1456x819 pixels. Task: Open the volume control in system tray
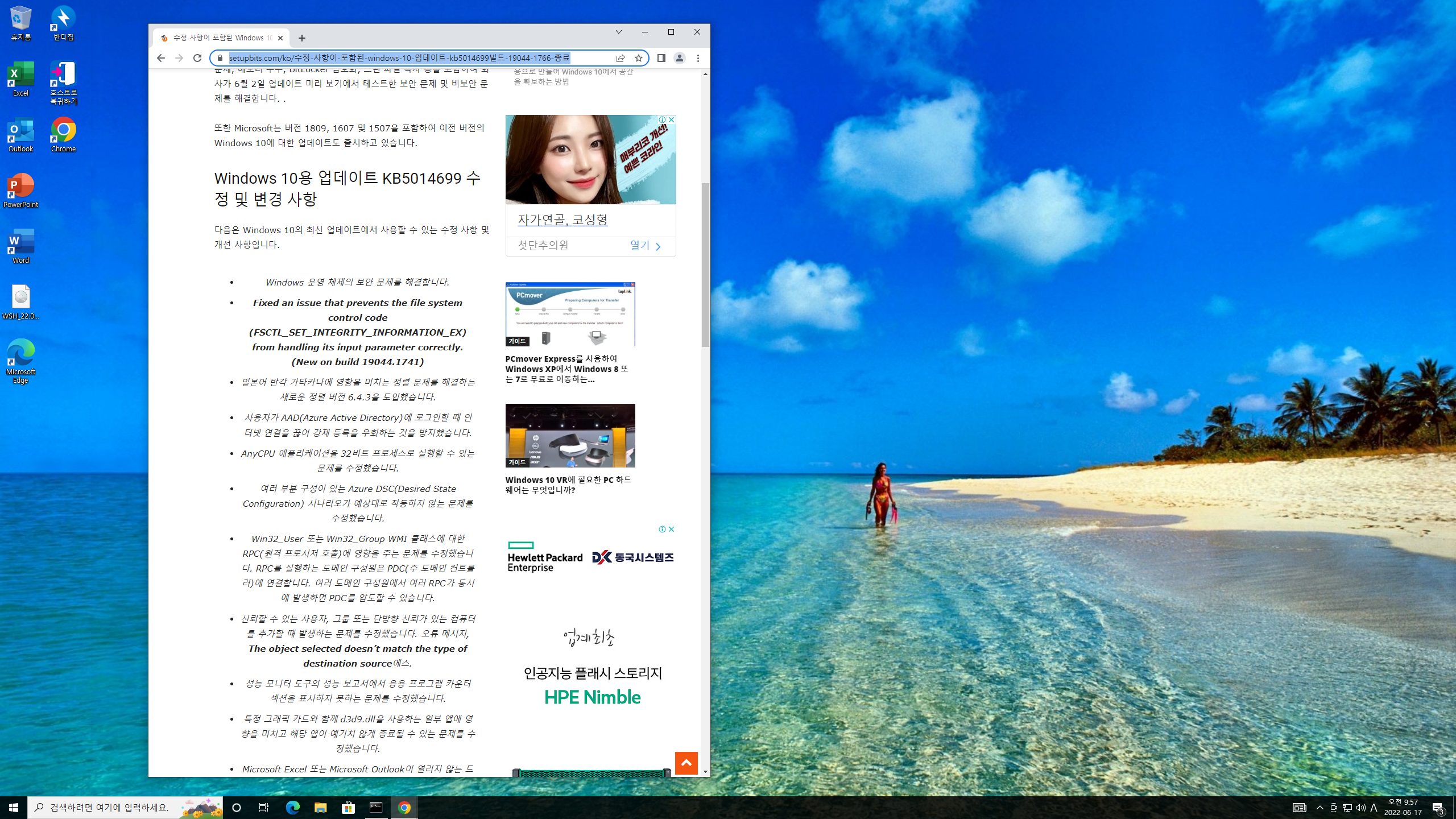pyautogui.click(x=1360, y=808)
